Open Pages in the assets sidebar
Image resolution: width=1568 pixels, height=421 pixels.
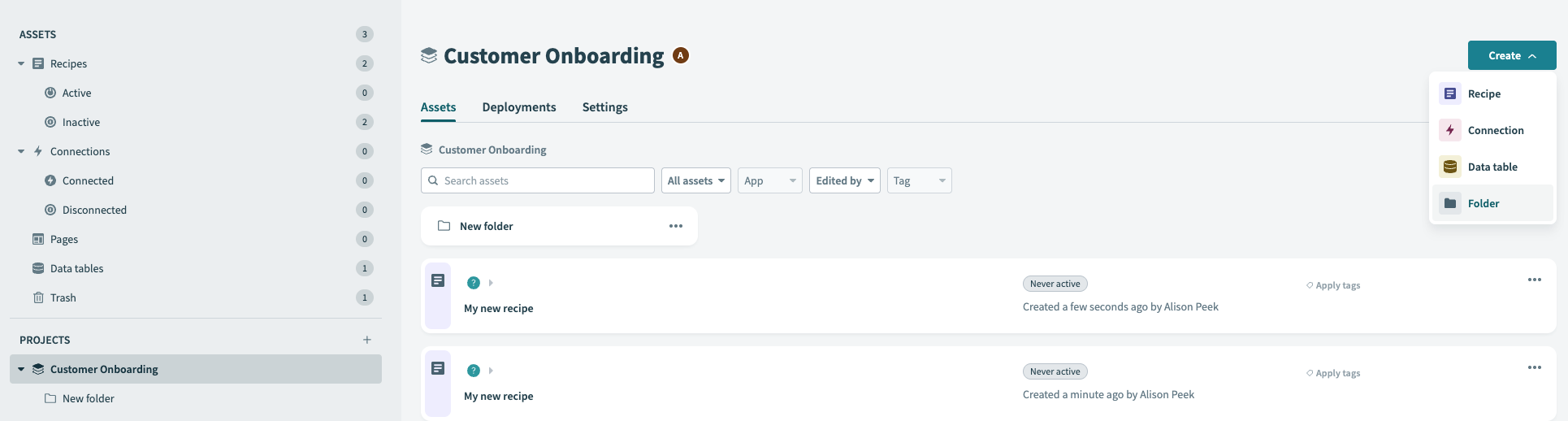click(63, 239)
